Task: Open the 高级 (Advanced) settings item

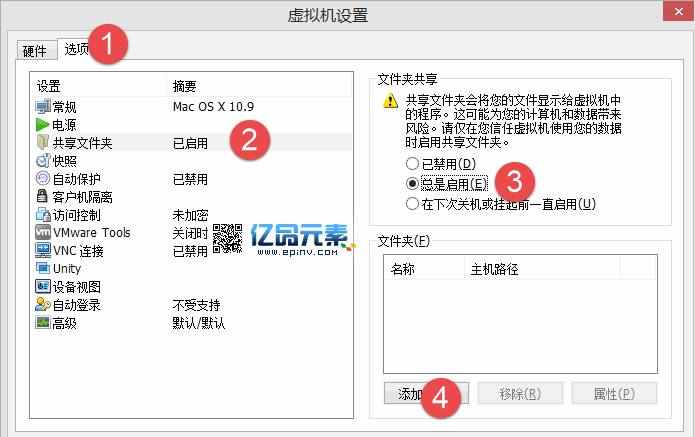Action: [x=66, y=323]
